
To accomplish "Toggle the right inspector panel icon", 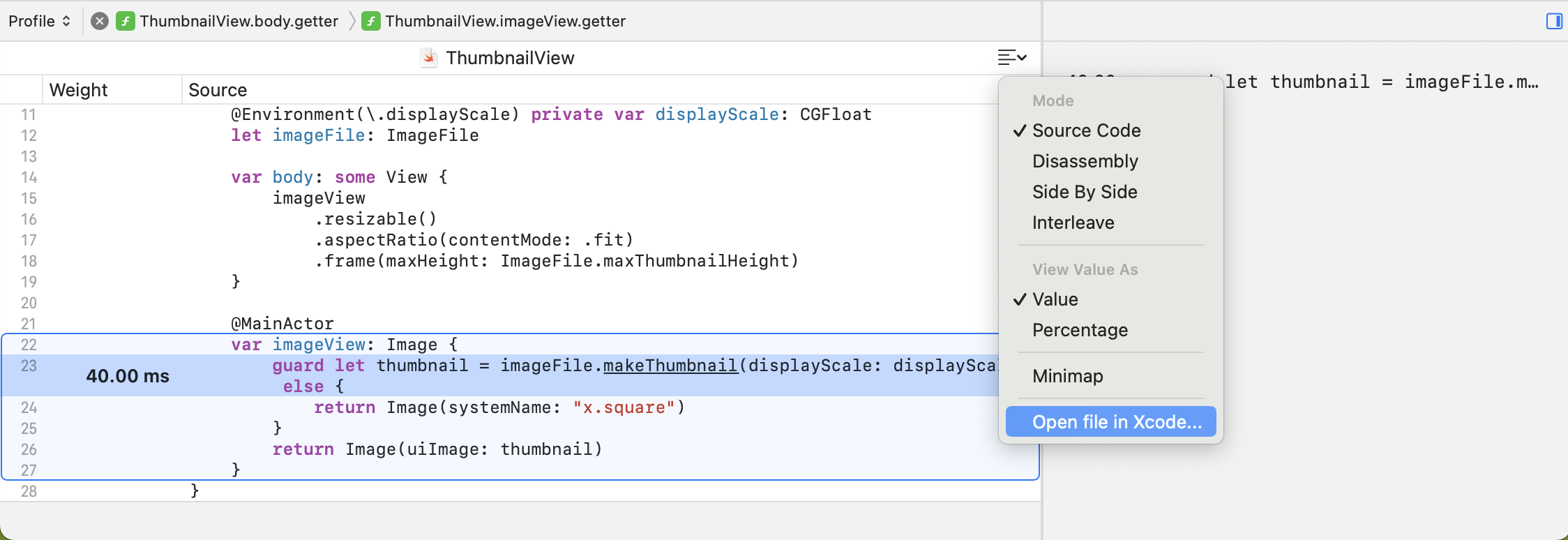I will (x=1554, y=21).
